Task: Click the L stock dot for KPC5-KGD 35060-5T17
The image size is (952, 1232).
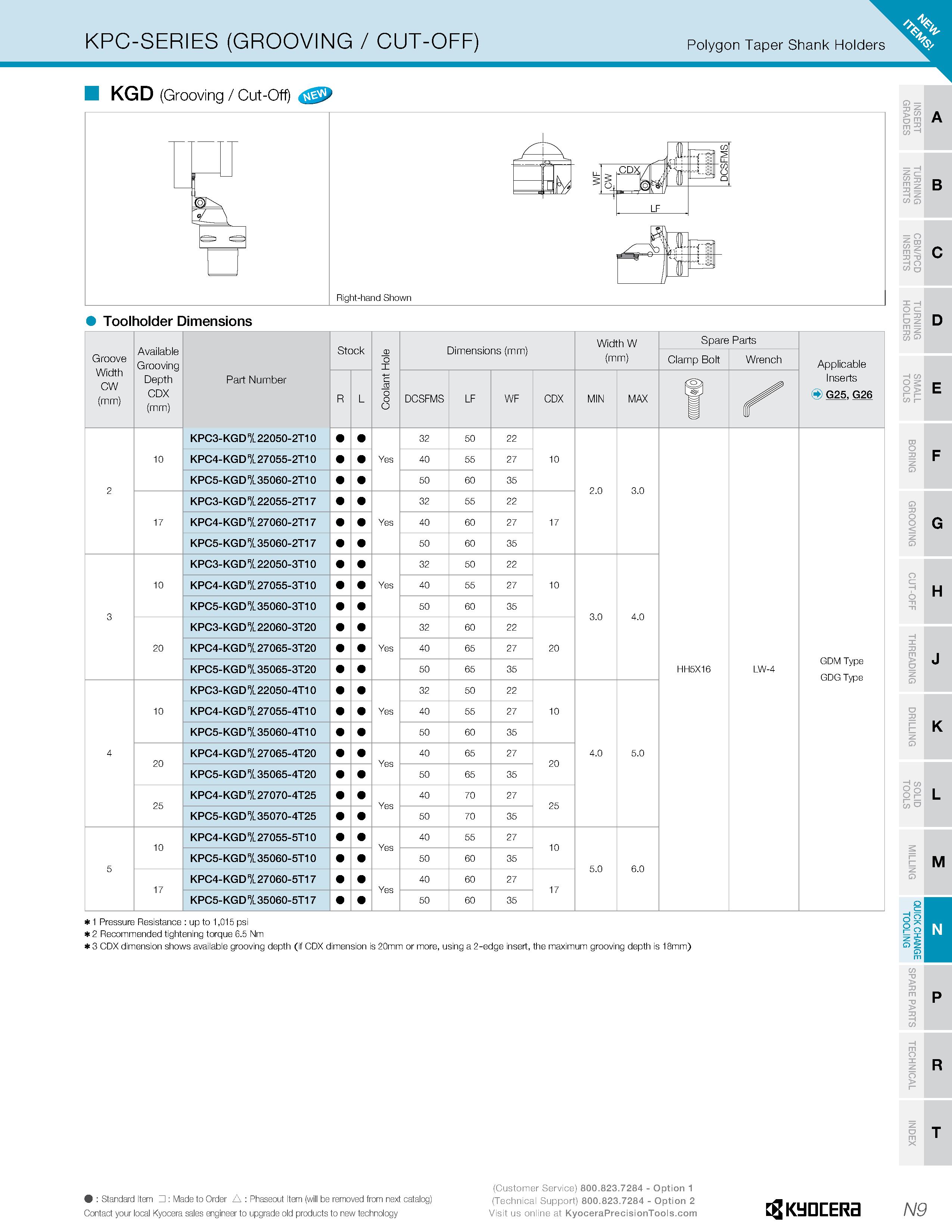Action: [x=361, y=900]
